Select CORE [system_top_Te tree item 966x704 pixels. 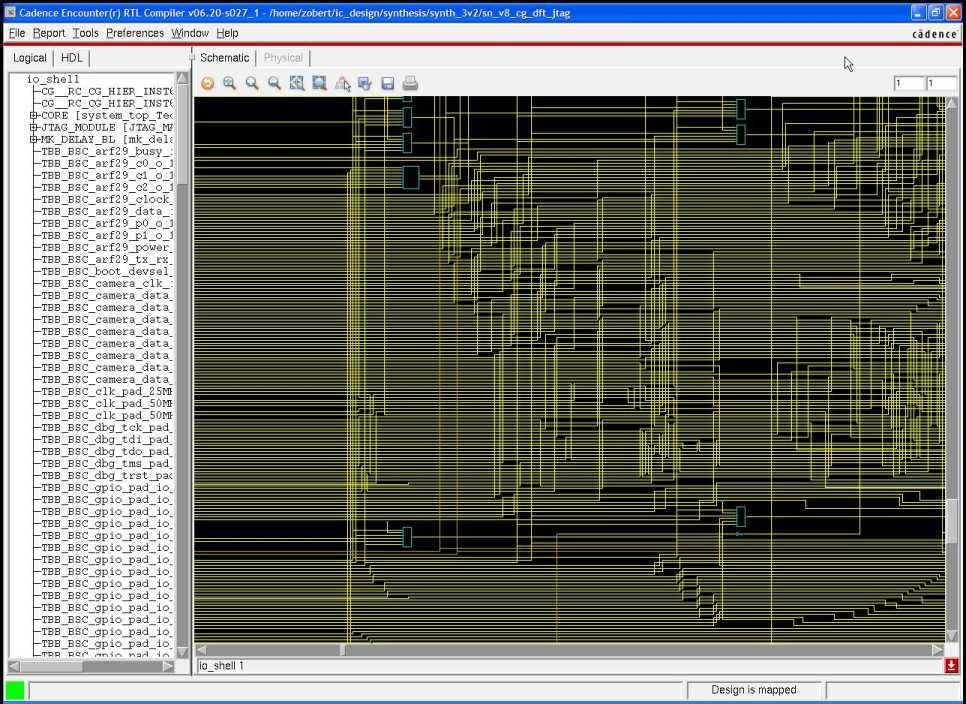[107, 115]
